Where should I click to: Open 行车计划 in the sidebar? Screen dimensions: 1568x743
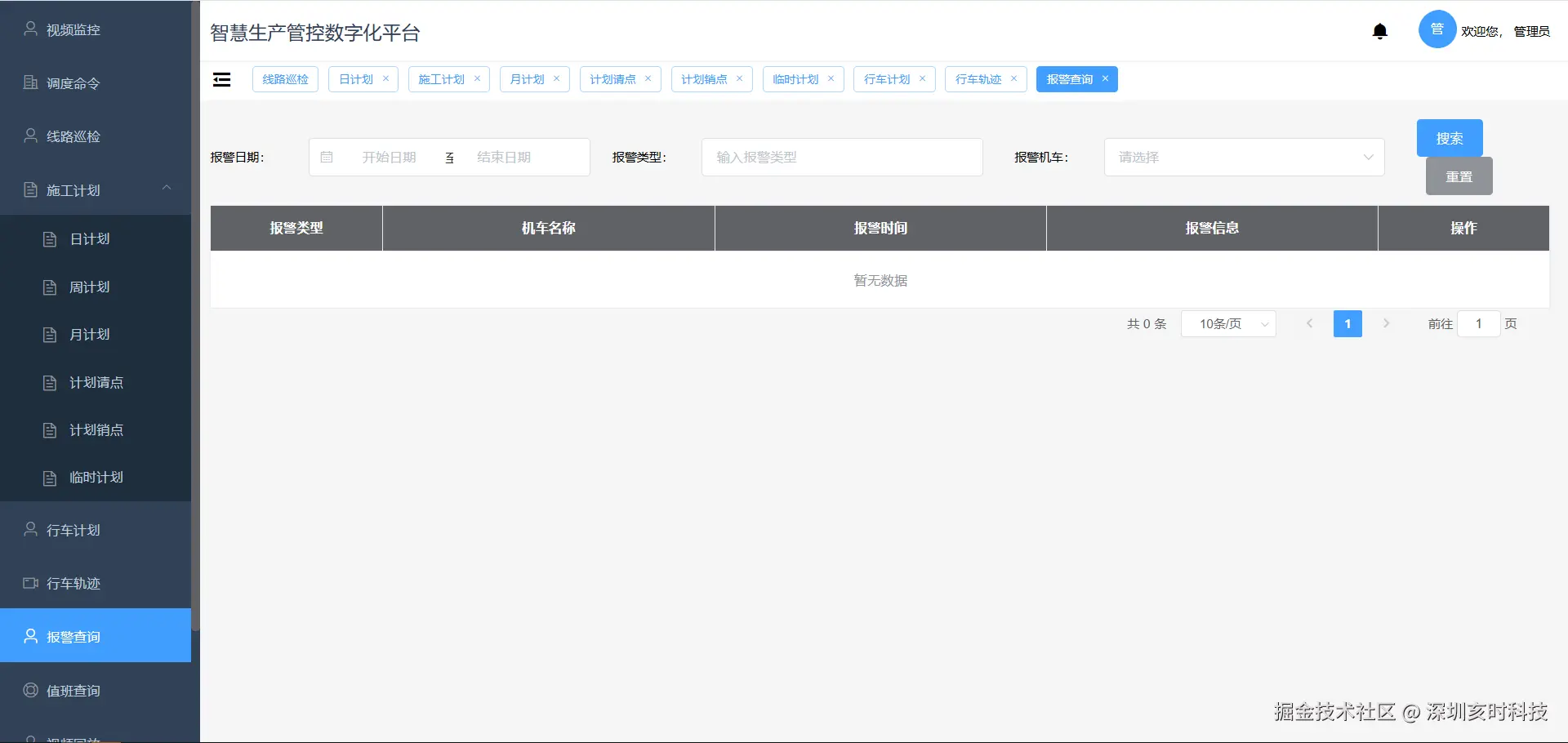click(96, 530)
